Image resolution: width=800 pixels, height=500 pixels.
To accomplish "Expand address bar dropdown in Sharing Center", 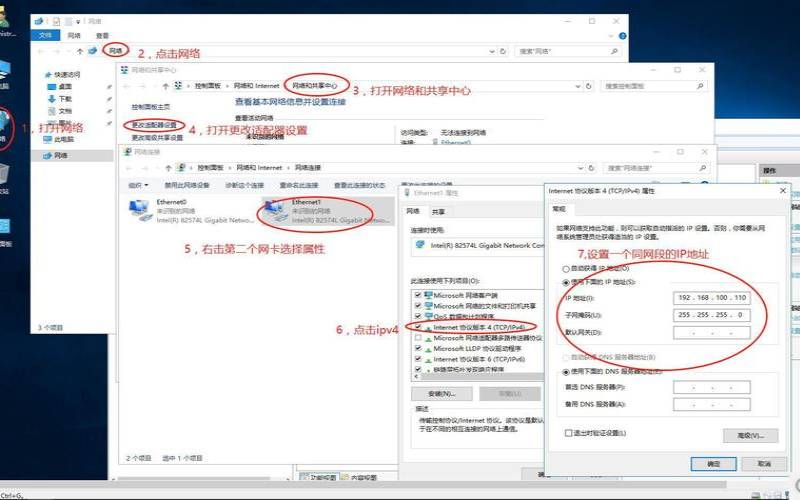I will [578, 86].
